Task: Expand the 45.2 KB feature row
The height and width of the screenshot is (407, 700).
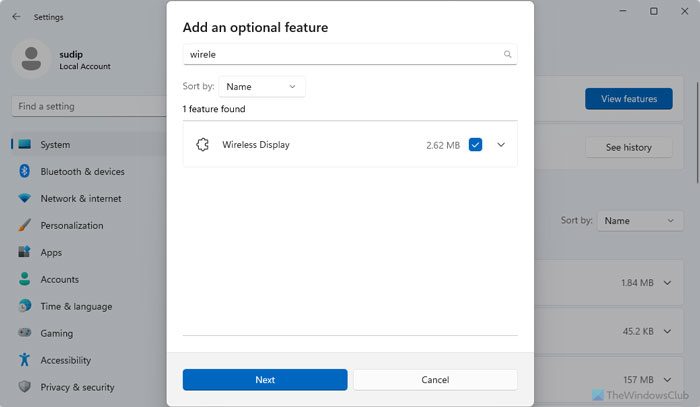Action: 667,331
